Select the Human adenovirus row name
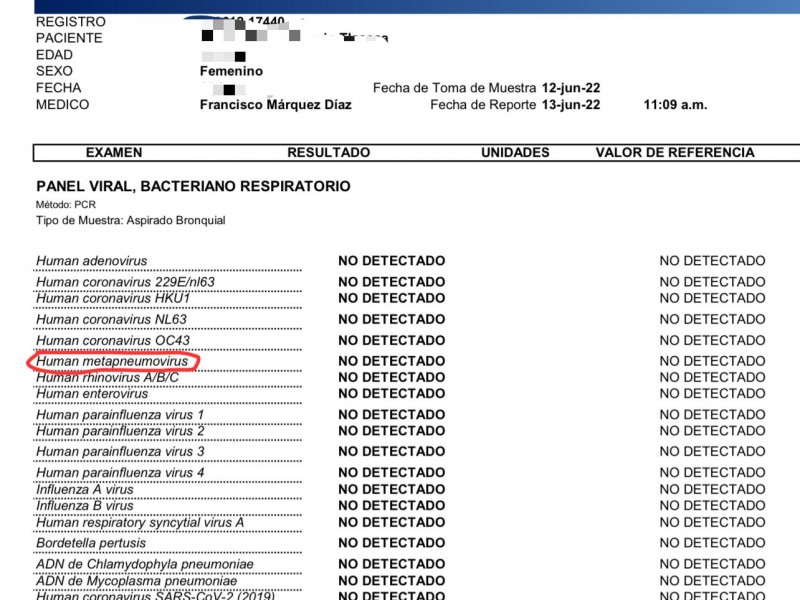Image resolution: width=800 pixels, height=600 pixels. (92, 261)
